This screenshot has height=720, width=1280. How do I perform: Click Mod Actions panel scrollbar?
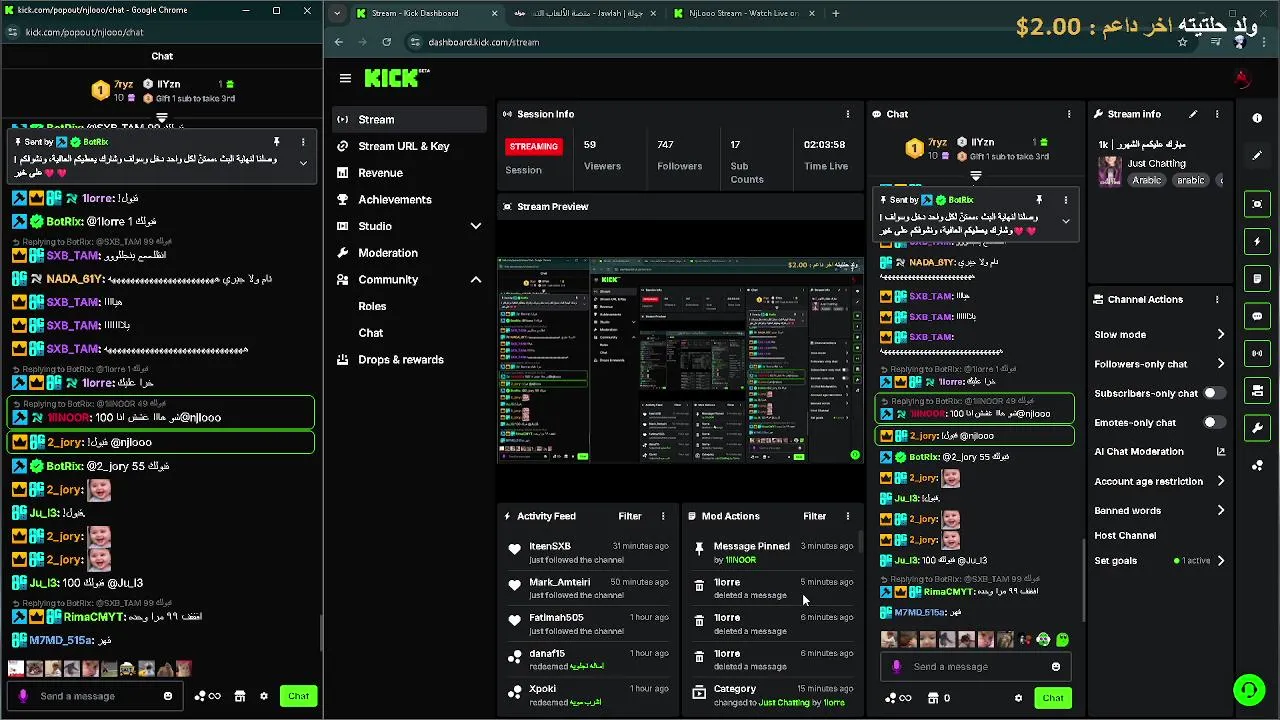pos(860,541)
